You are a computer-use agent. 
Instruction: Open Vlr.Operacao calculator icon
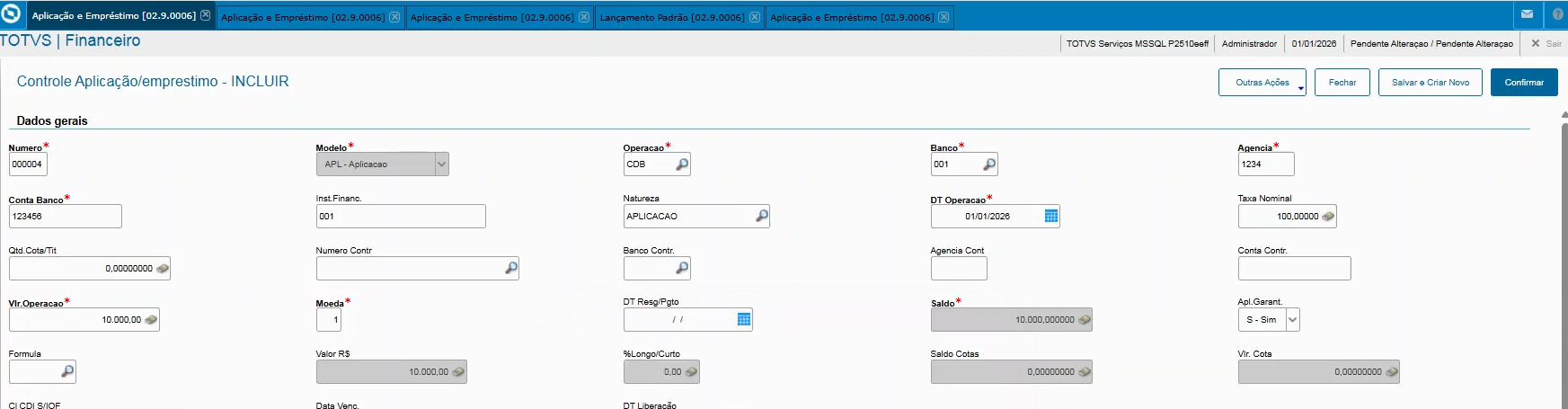pos(151,319)
